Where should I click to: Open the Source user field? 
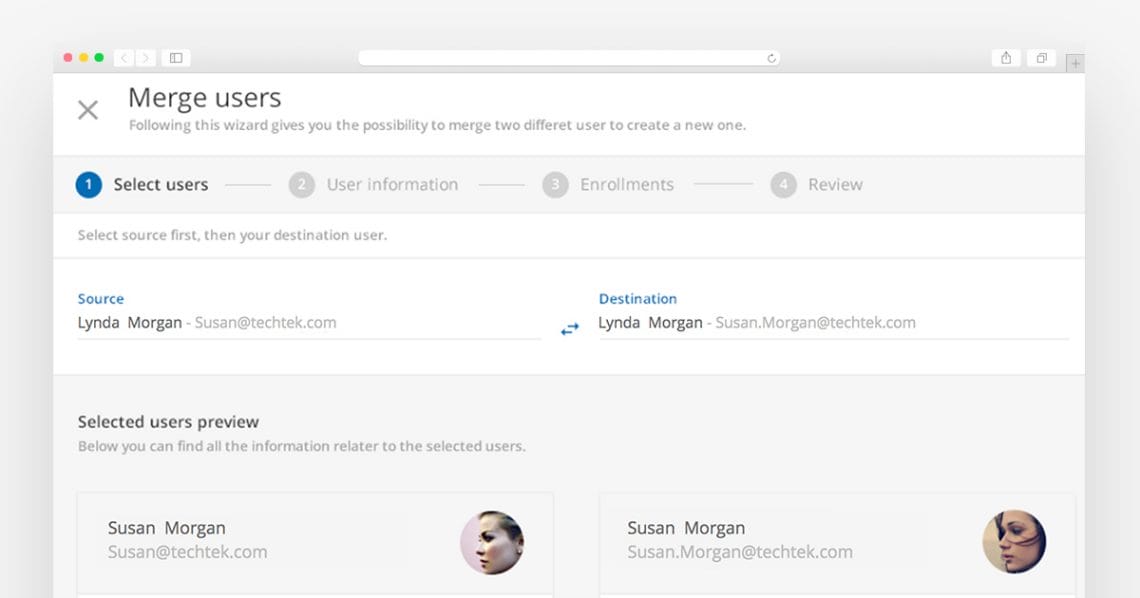click(308, 323)
